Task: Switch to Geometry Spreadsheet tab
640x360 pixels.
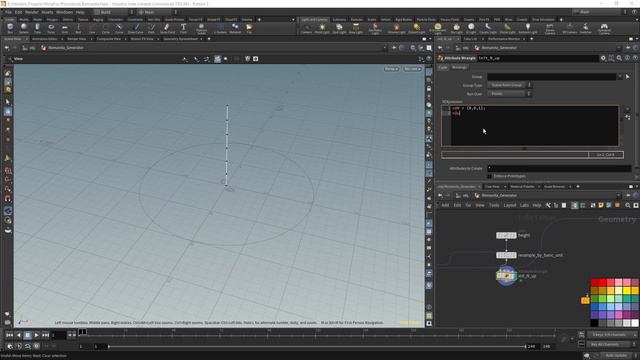Action: [x=180, y=39]
